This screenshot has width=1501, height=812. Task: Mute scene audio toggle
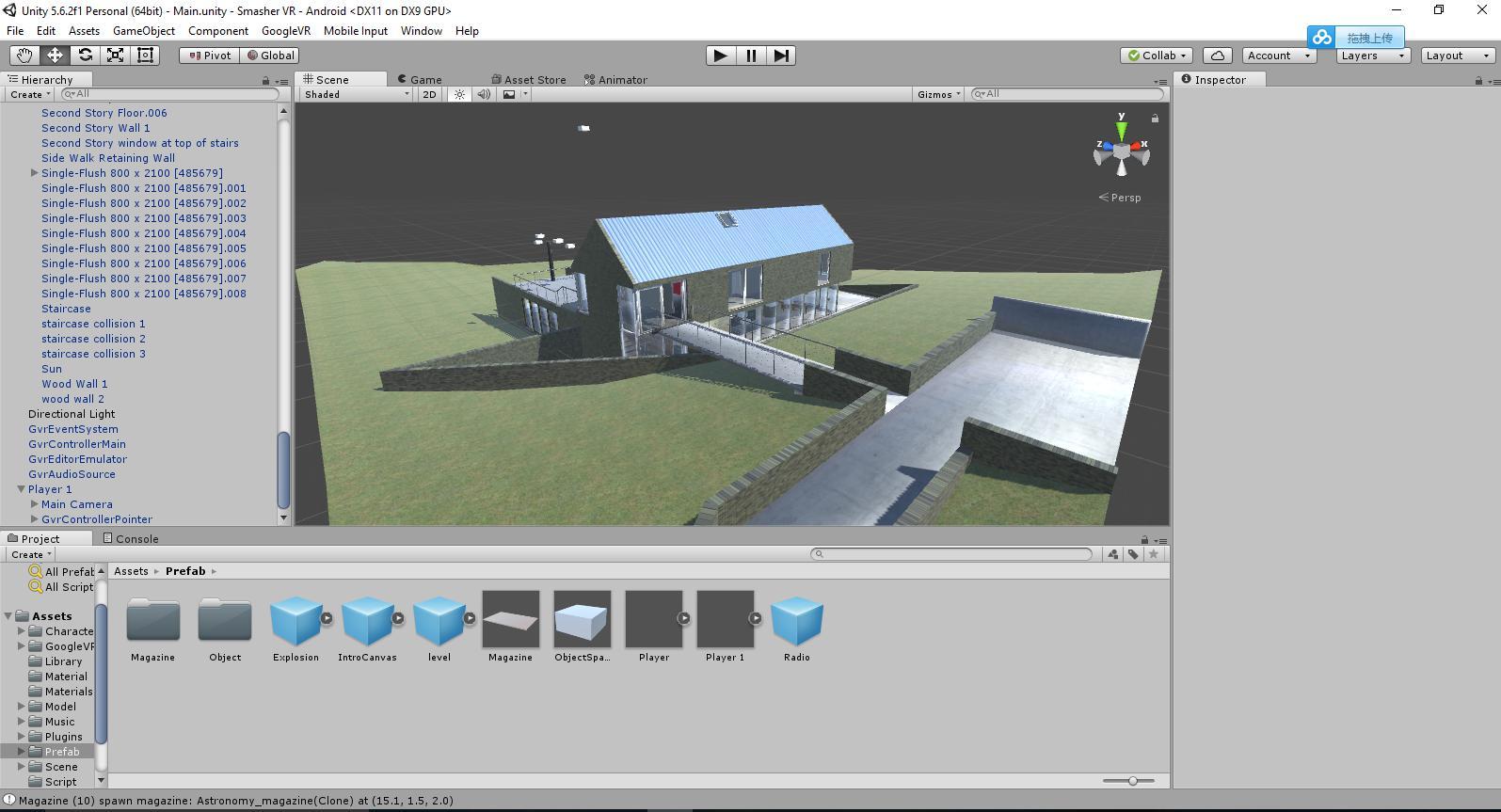[483, 94]
